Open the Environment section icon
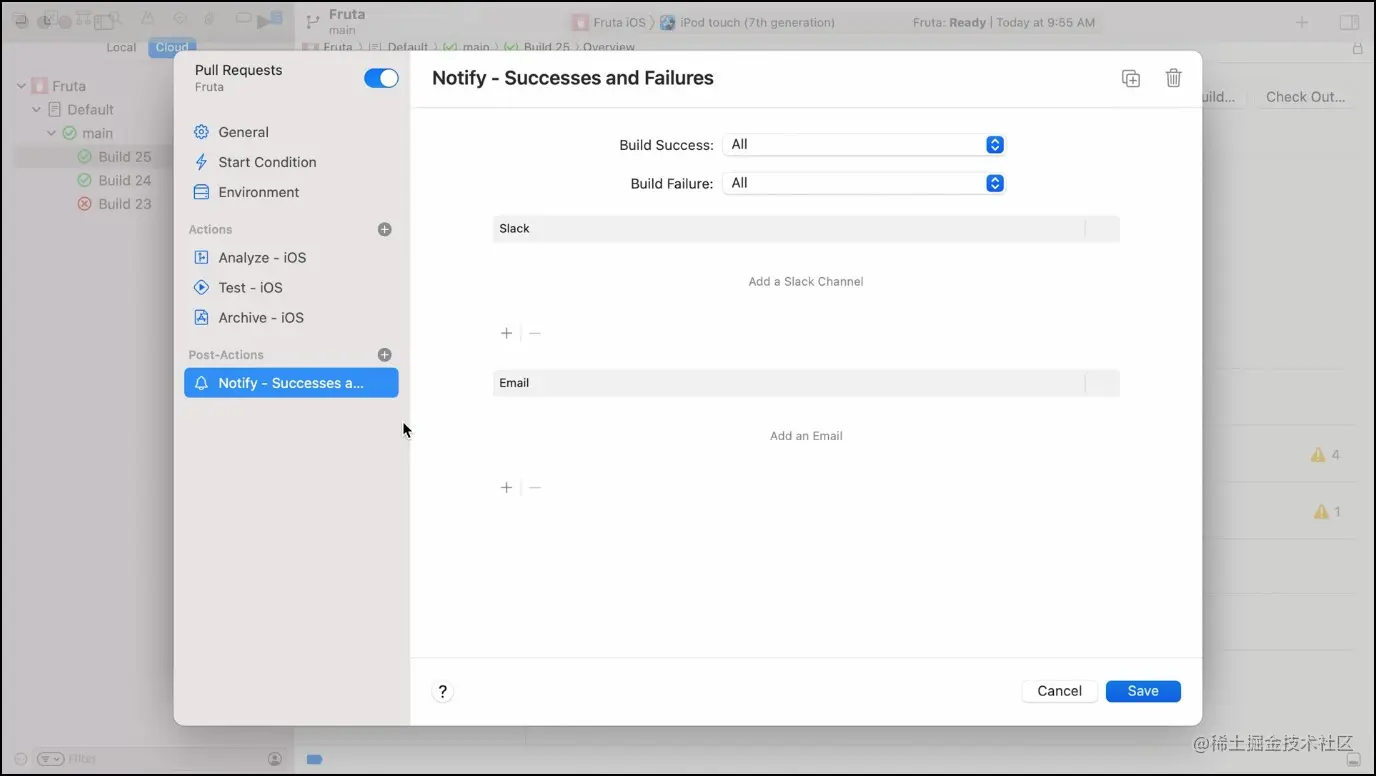 coord(201,192)
